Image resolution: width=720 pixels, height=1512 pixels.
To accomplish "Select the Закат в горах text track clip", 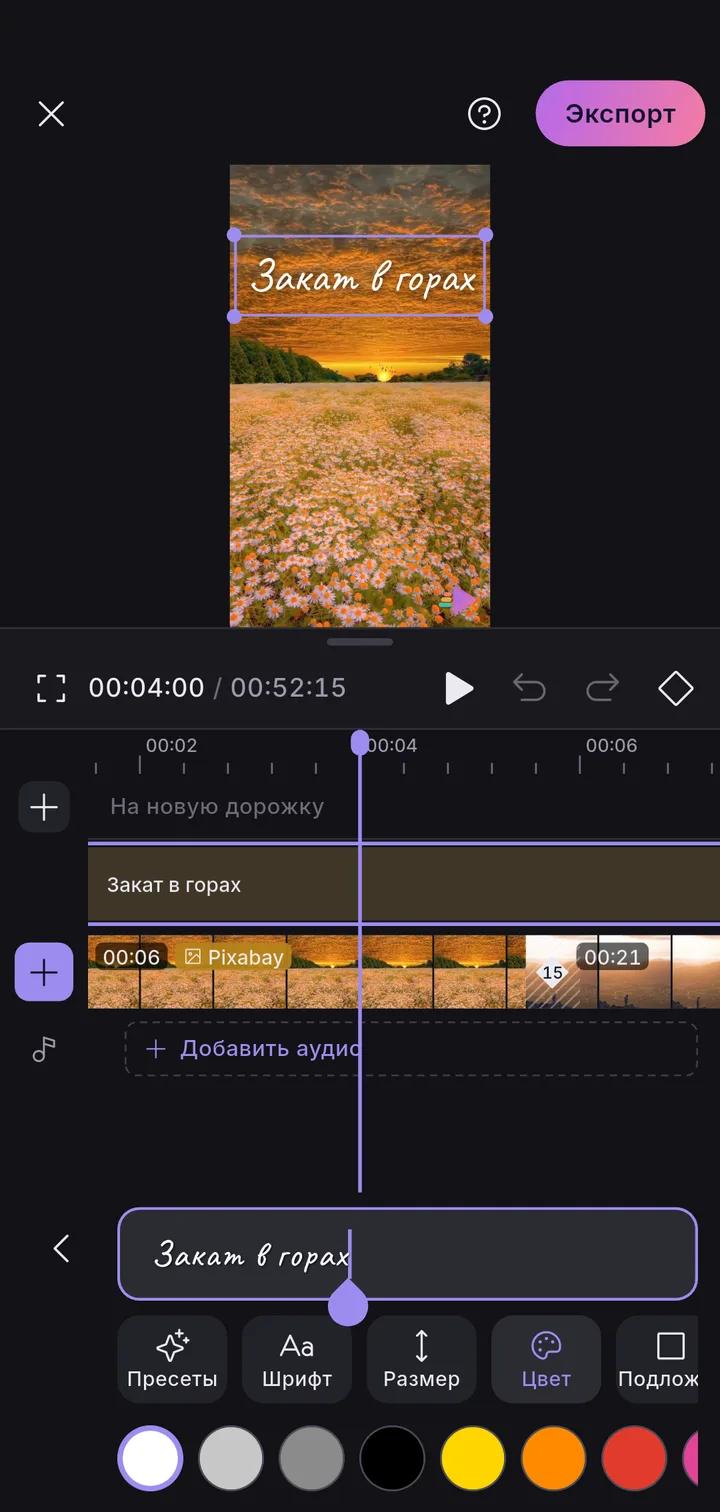I will click(x=404, y=884).
